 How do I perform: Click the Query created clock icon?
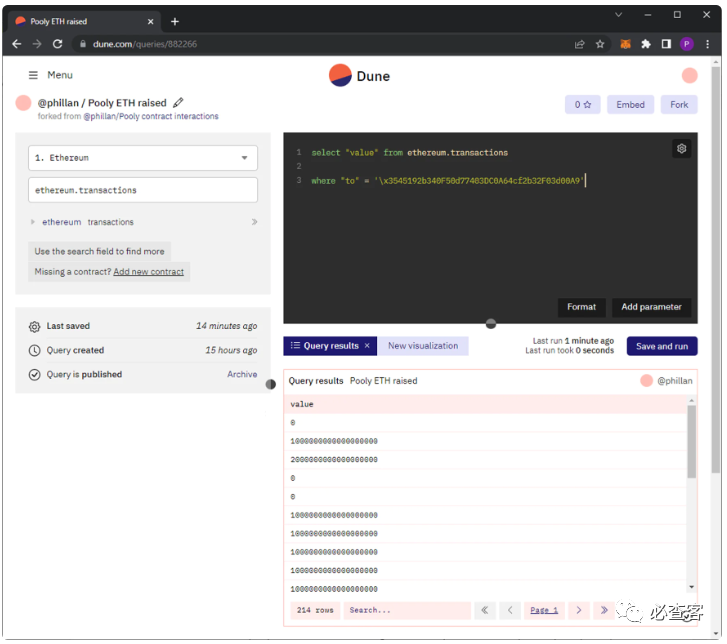(34, 351)
